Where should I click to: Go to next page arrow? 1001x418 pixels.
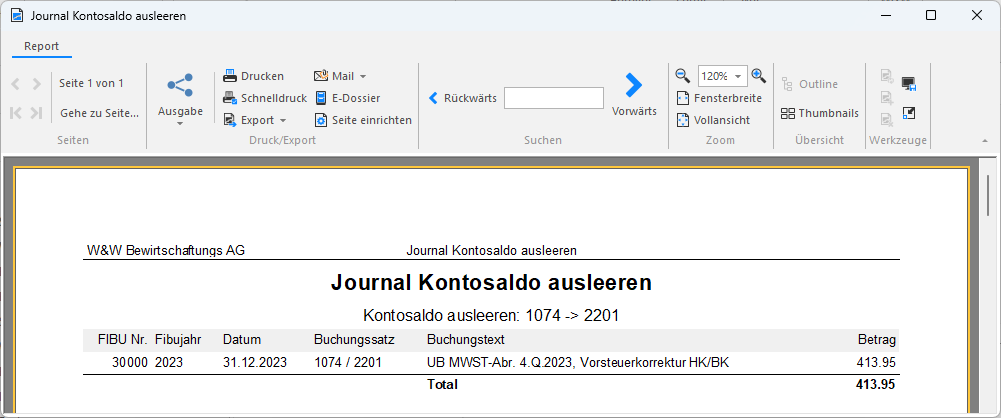(x=36, y=84)
